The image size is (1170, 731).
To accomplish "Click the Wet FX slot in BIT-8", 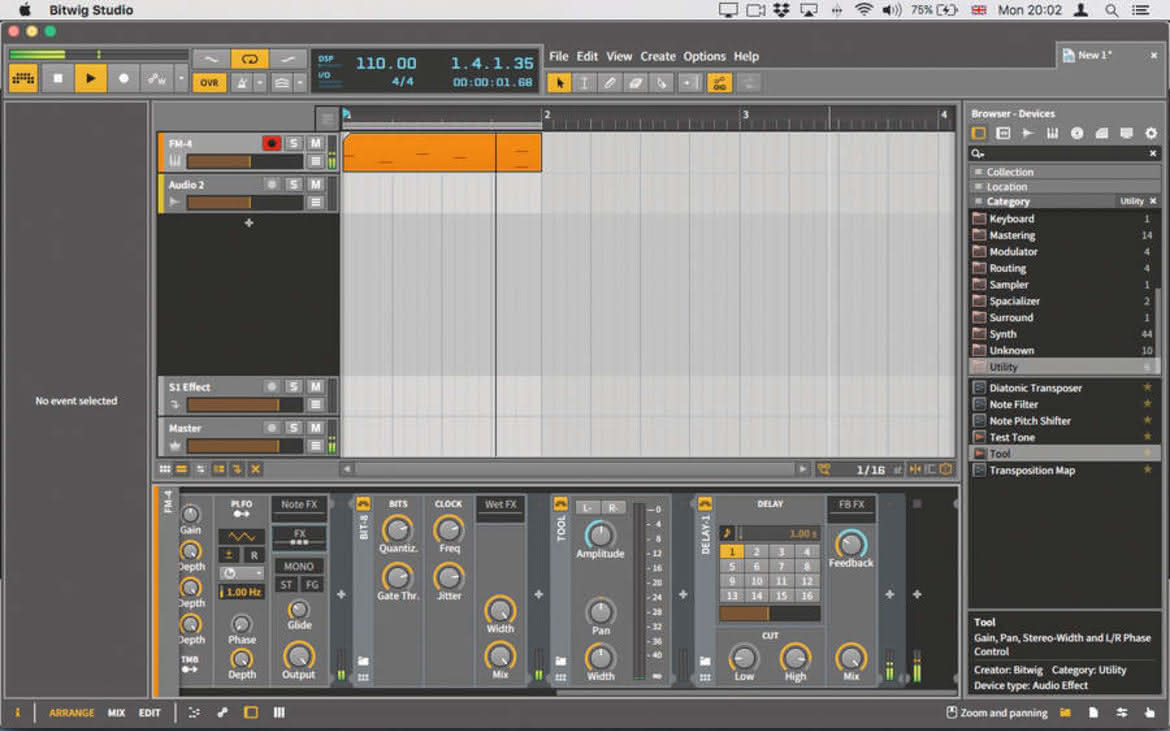I will point(500,504).
